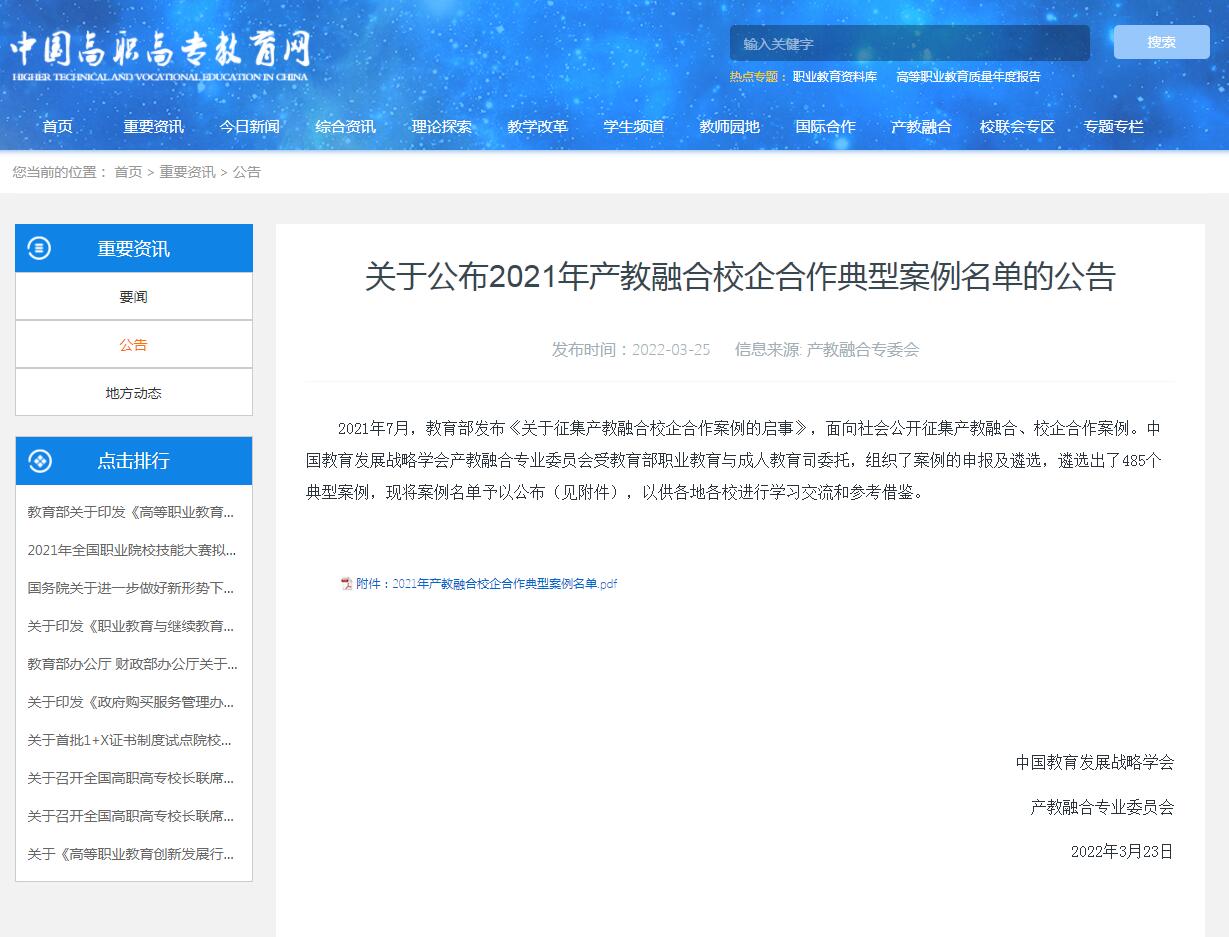Click the 点击排行 circular target icon
The height and width of the screenshot is (937, 1229).
pyautogui.click(x=40, y=461)
